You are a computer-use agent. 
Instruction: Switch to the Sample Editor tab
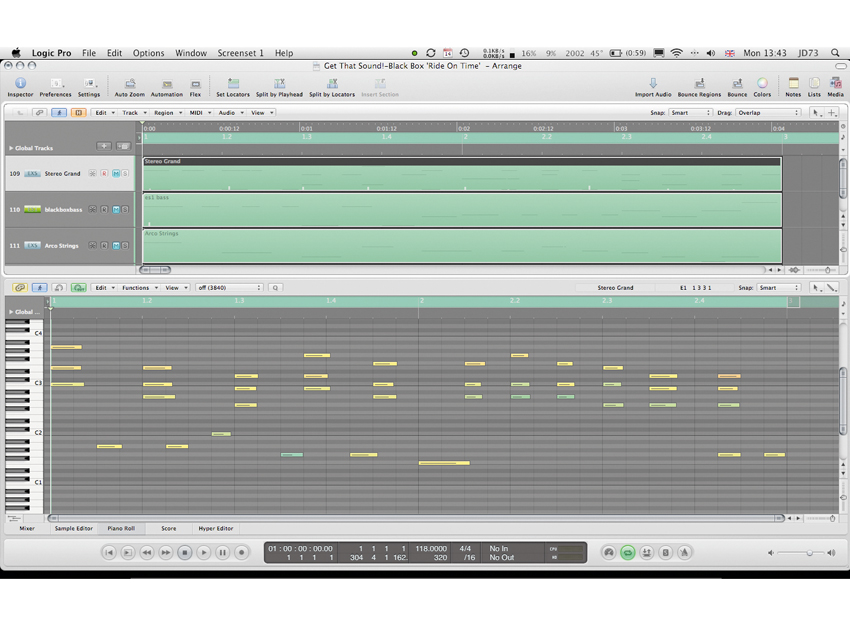click(74, 529)
